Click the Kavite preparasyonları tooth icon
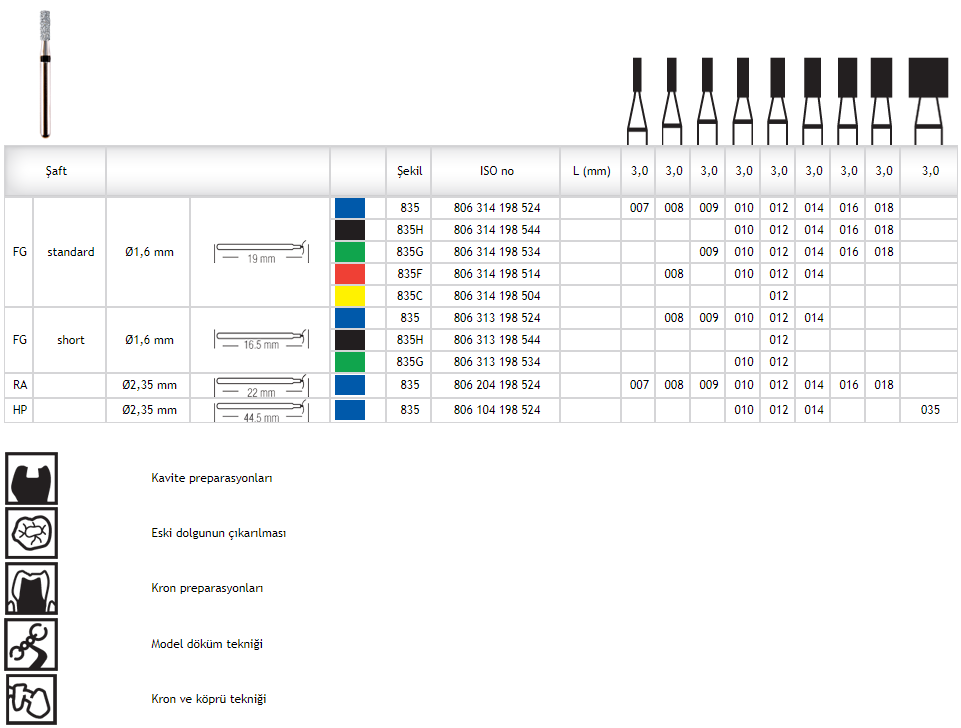Viewport: 961px width, 728px height. coord(31,478)
